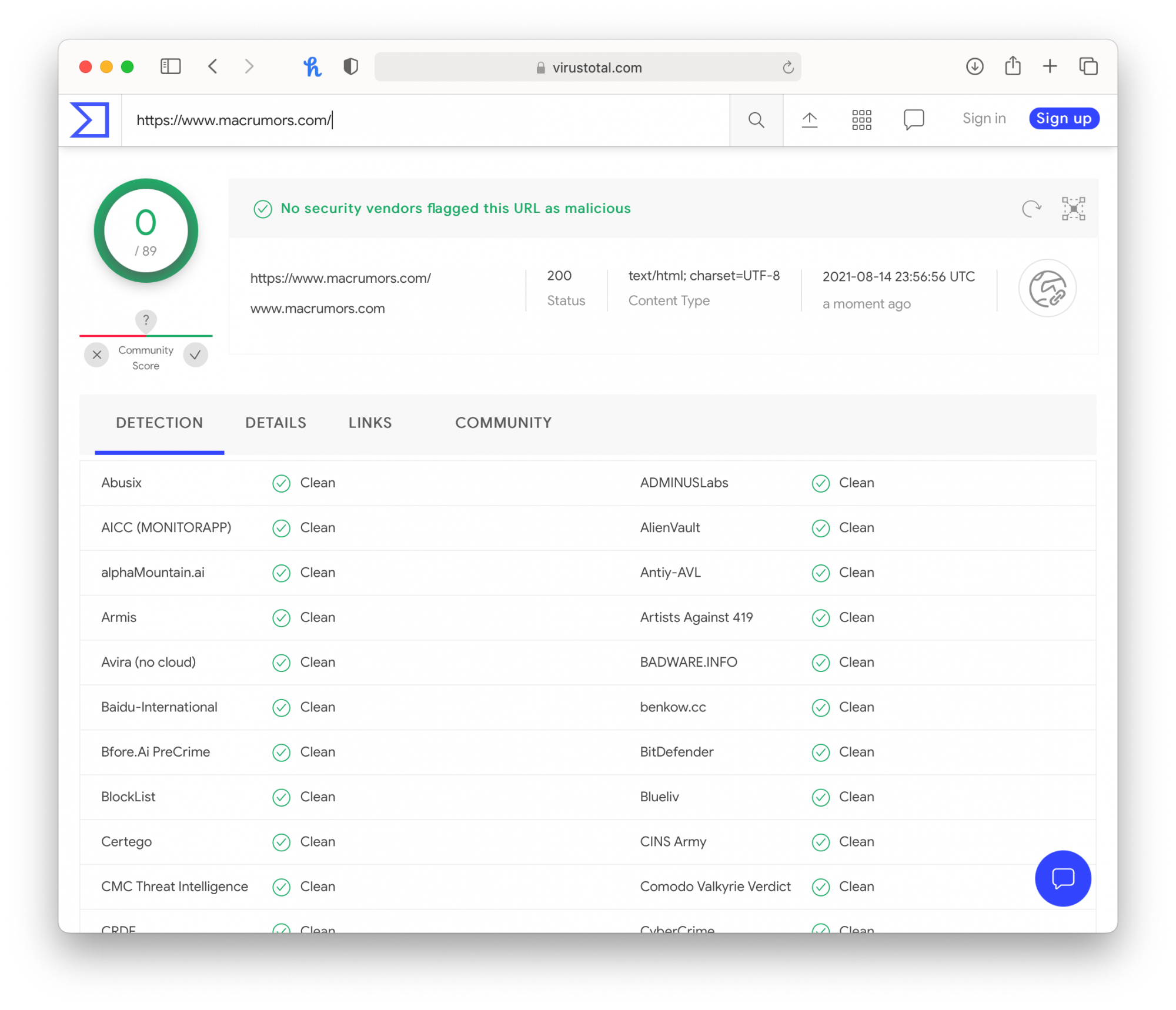
Task: Click the green check next to BlockList
Action: pyautogui.click(x=282, y=797)
